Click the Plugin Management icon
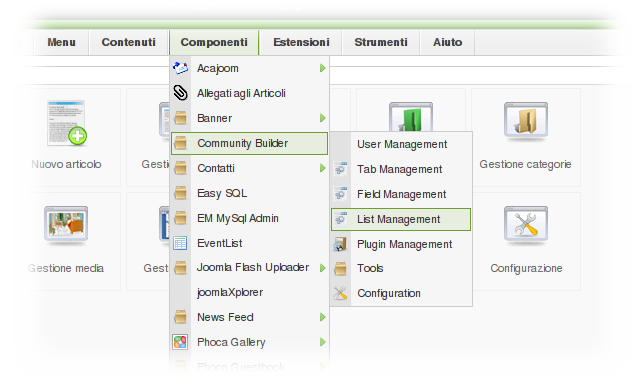 [x=340, y=244]
